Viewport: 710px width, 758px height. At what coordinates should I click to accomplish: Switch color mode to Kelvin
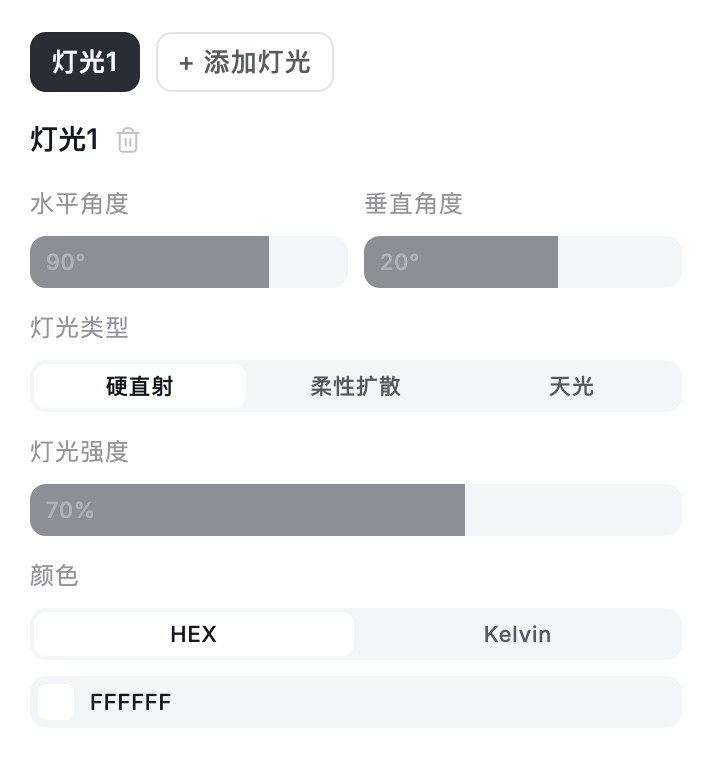[517, 634]
